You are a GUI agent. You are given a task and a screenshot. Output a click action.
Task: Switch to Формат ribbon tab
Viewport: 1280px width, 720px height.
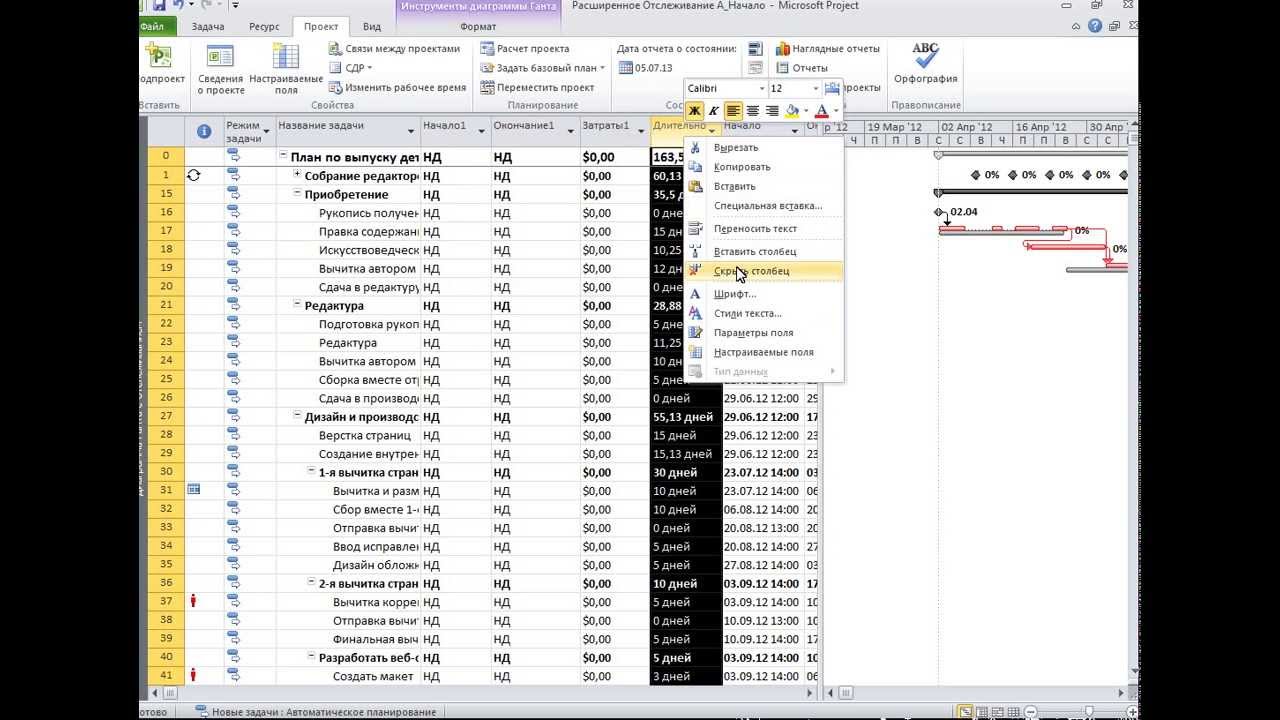(x=478, y=27)
